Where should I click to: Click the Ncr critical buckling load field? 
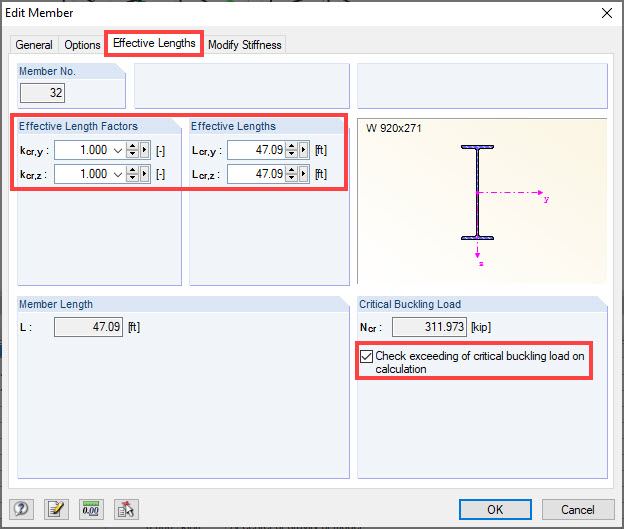[429, 327]
